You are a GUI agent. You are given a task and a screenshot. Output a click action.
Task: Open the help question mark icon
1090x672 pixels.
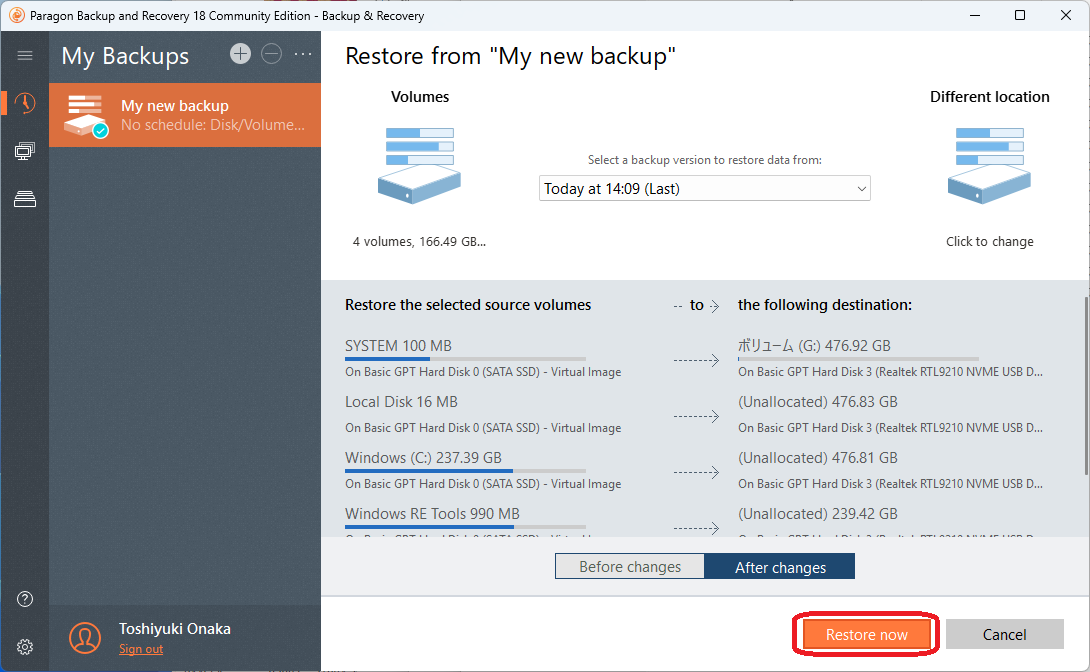pos(25,599)
